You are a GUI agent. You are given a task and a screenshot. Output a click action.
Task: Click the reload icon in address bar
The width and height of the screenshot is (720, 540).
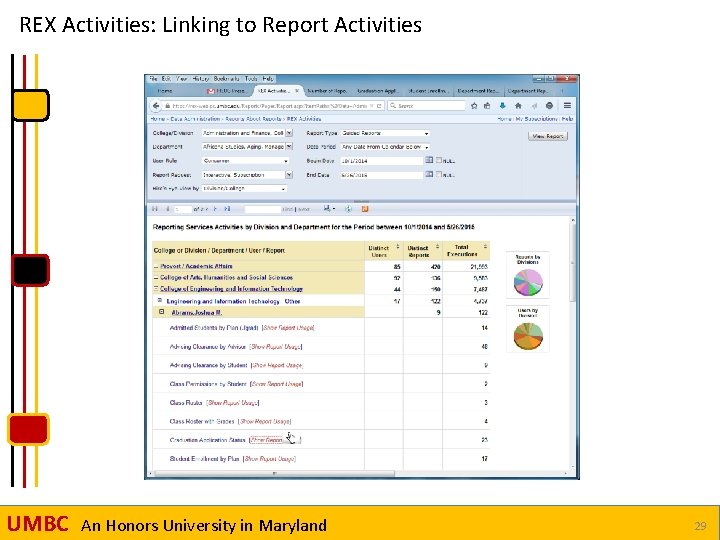(x=379, y=106)
